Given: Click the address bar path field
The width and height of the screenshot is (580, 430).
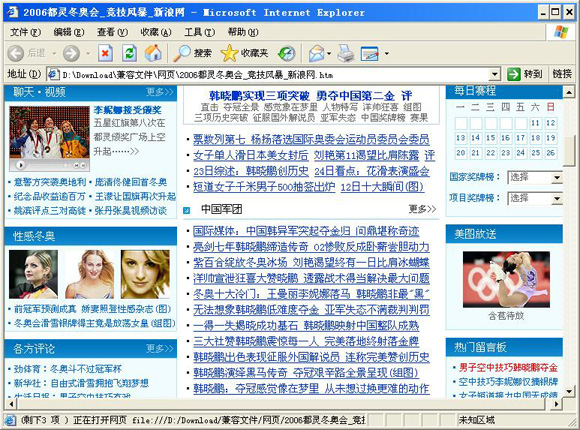Looking at the screenshot, I should click(274, 75).
